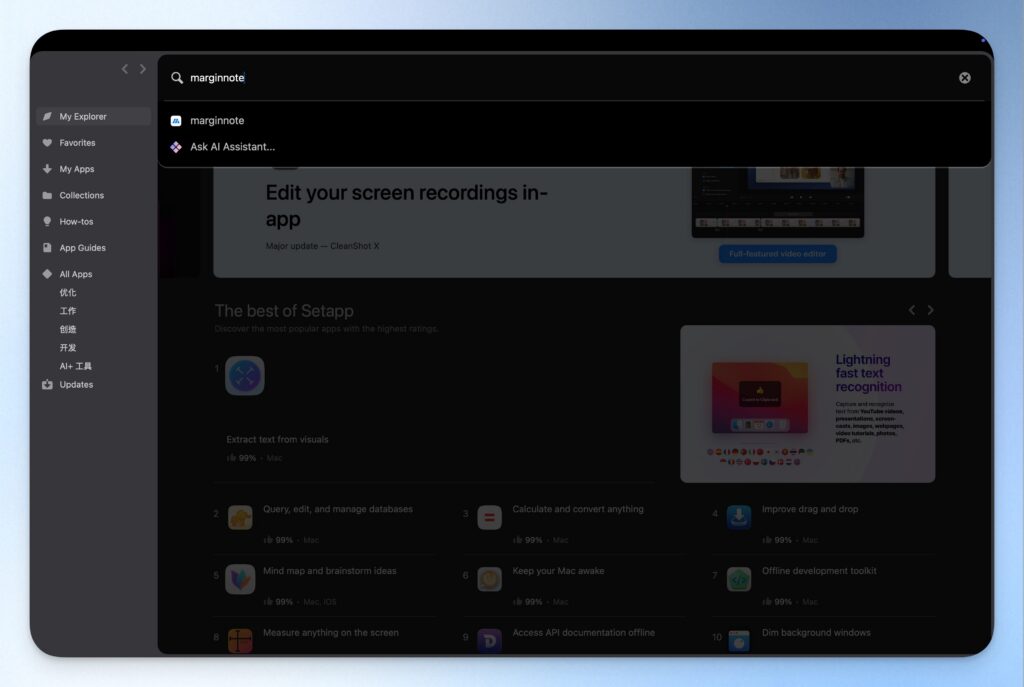Show next best of Setapp apps

[931, 310]
